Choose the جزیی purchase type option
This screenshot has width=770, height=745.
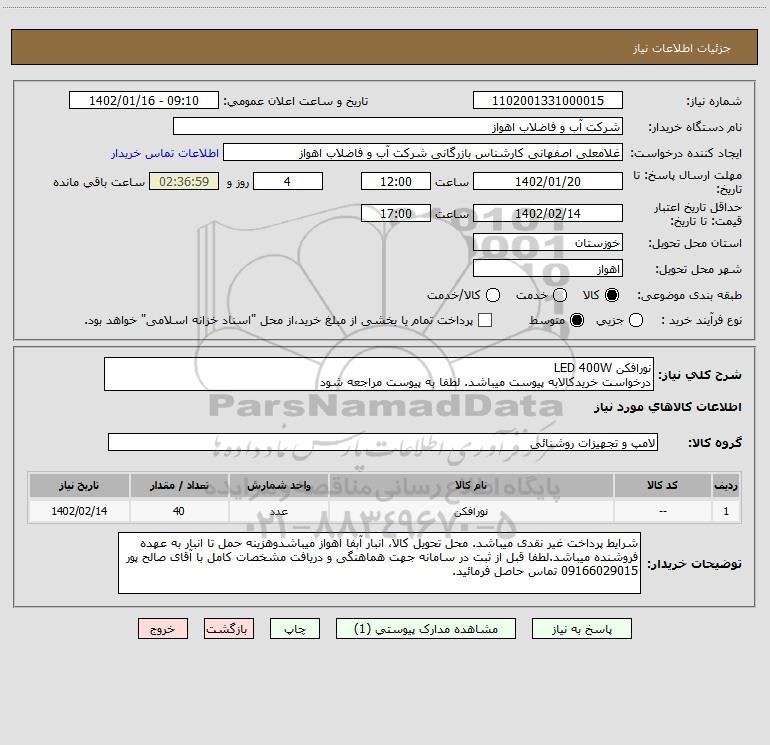point(635,320)
